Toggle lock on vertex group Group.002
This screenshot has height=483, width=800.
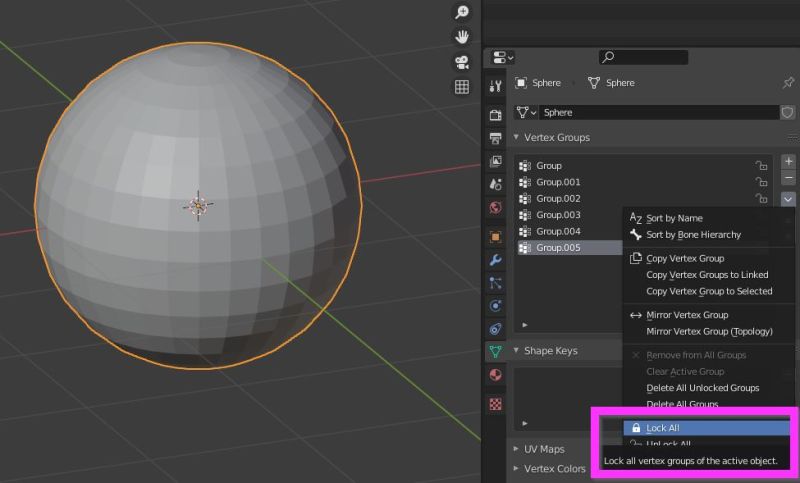pyautogui.click(x=761, y=198)
